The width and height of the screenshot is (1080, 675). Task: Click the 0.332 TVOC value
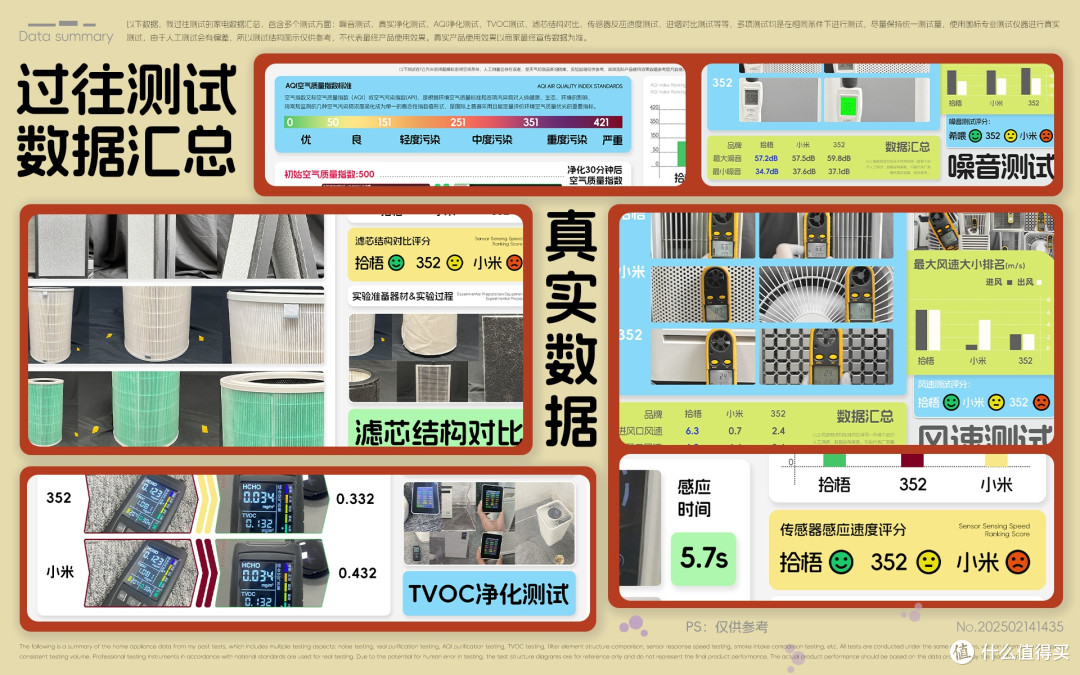[x=355, y=499]
